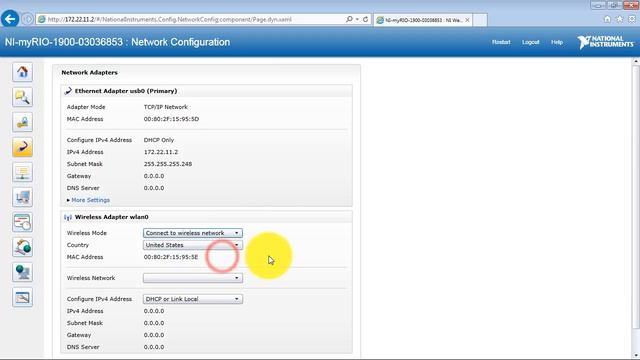Open the address bar autocomplete dropdown arrow
This screenshot has height=360, width=640.
tap(357, 19)
